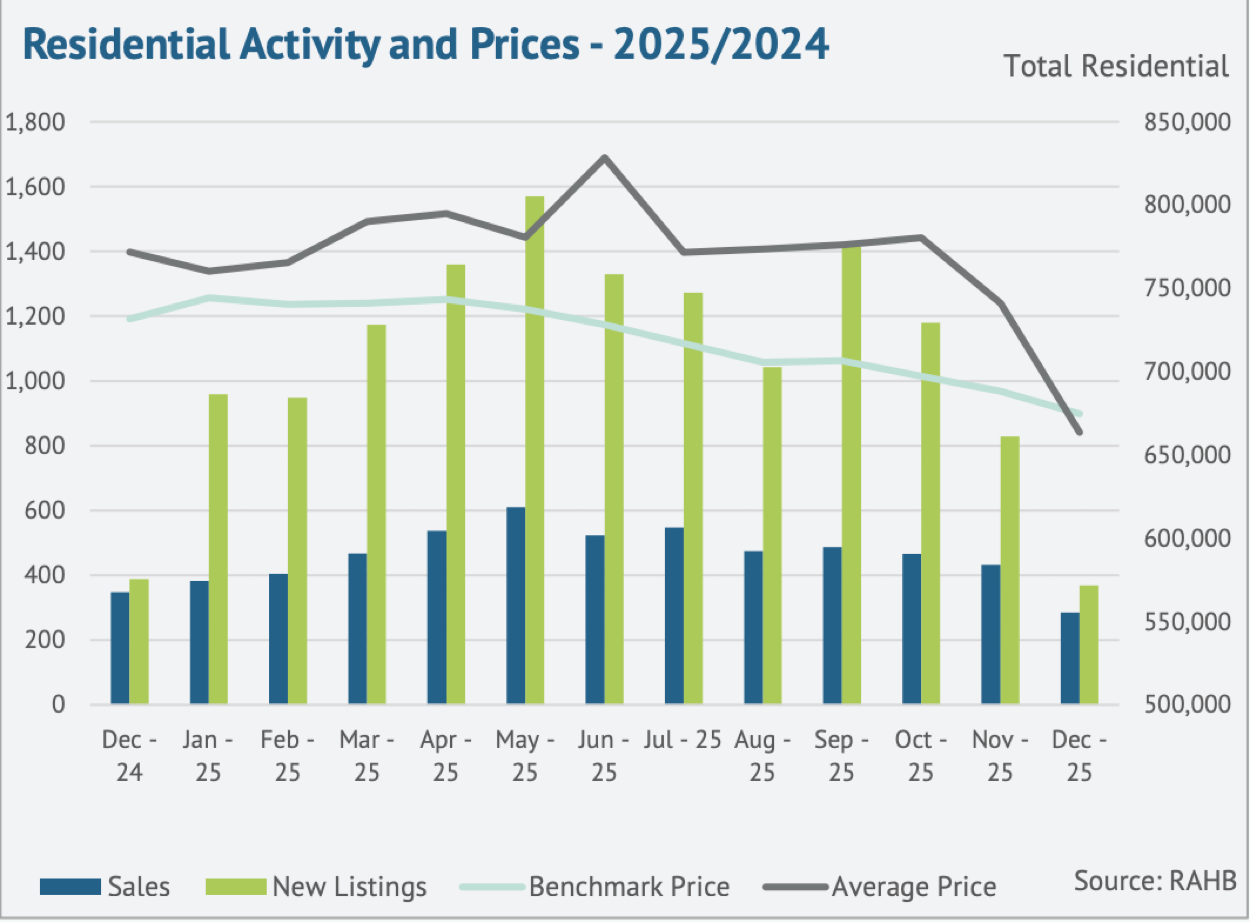Select the tallest May-25 New Listings bar
This screenshot has height=922, width=1250.
pyautogui.click(x=537, y=450)
